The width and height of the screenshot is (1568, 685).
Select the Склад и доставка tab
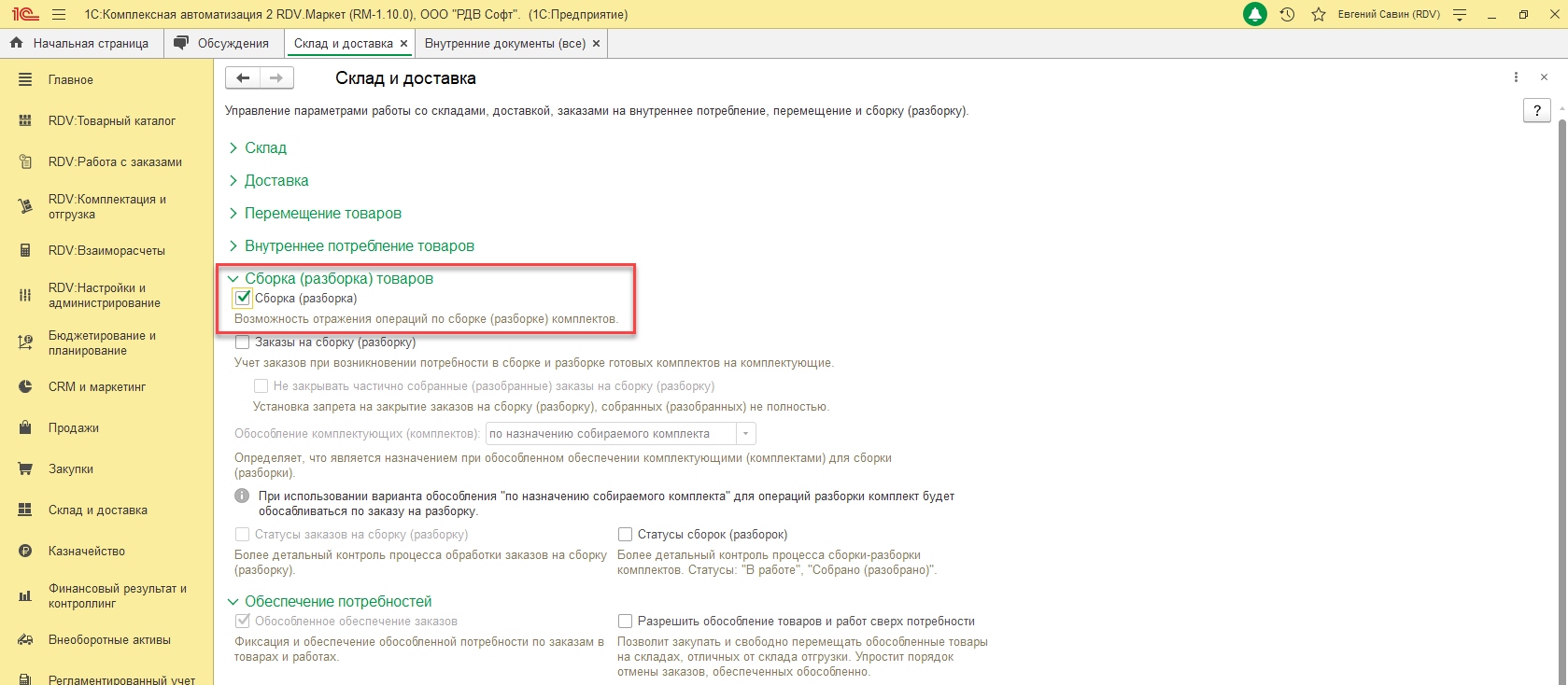click(x=343, y=44)
